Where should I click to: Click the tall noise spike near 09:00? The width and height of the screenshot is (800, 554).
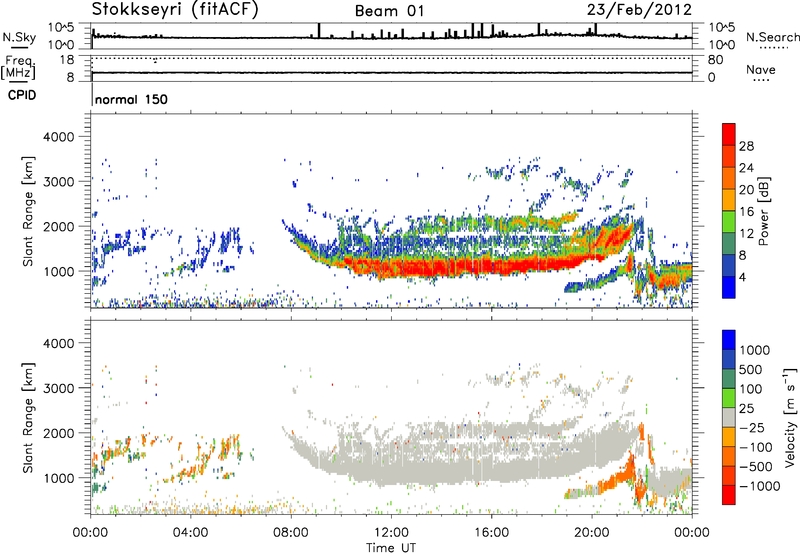click(x=319, y=30)
